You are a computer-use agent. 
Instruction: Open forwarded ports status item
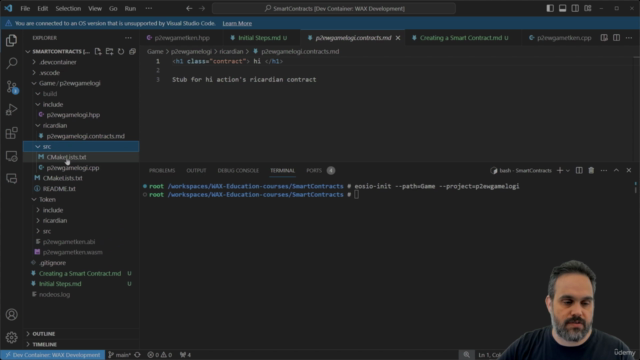point(185,355)
